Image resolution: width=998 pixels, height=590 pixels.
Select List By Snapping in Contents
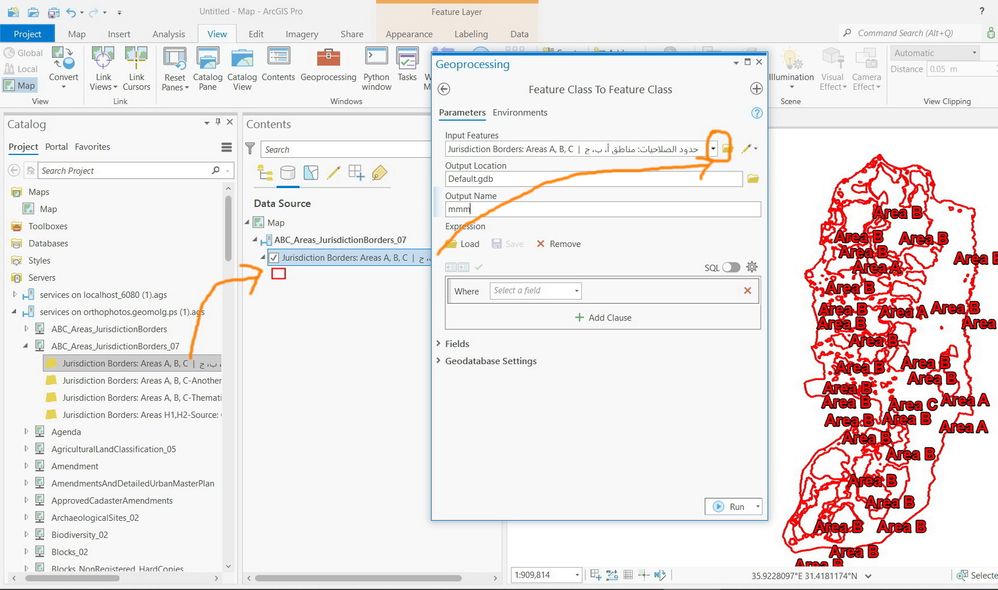click(356, 173)
